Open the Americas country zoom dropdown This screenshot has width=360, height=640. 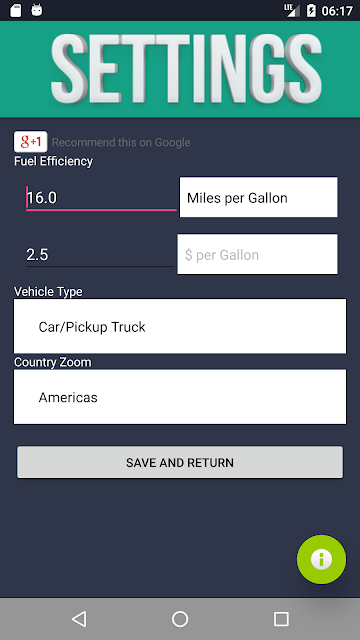point(180,397)
